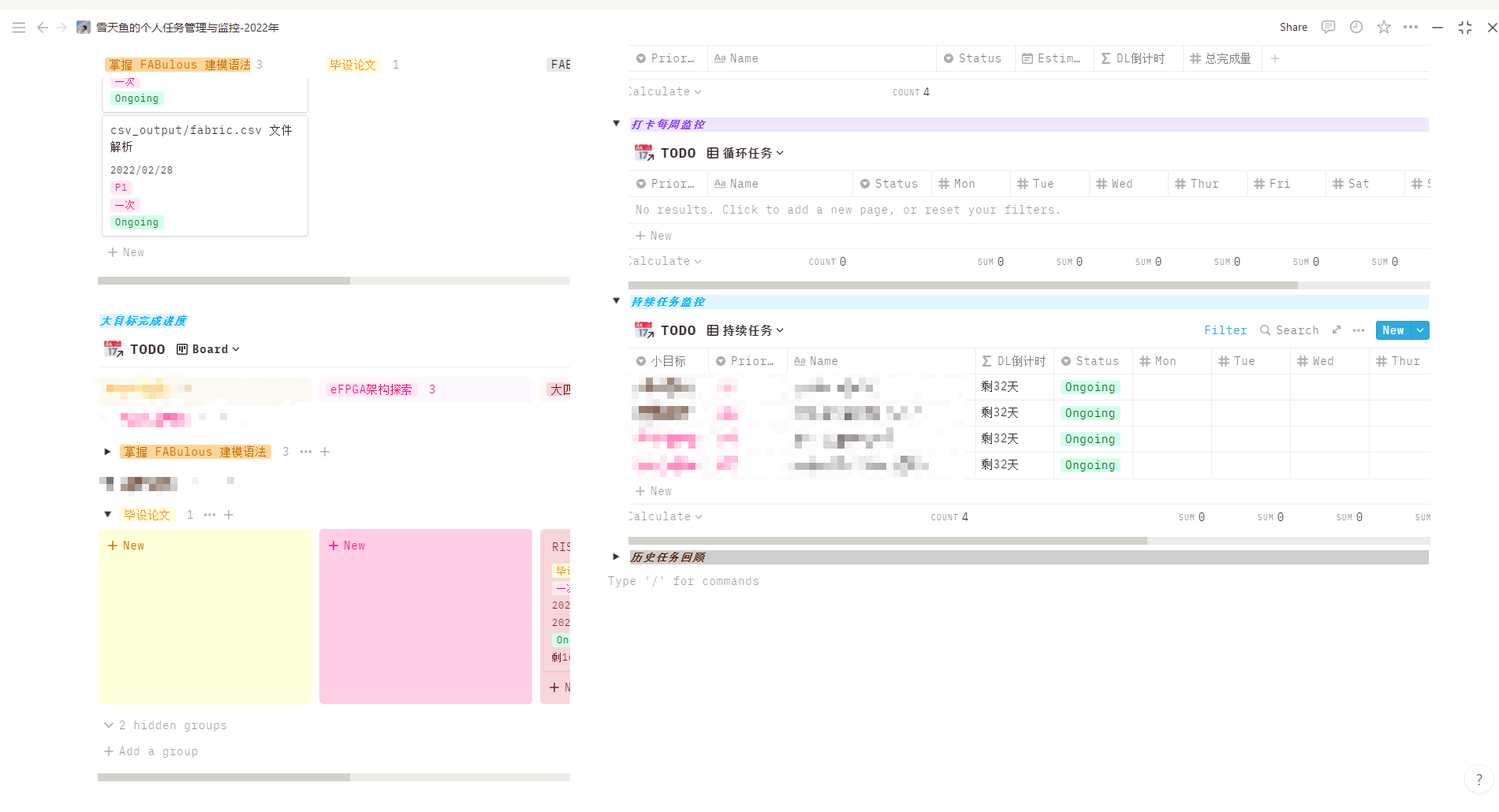Click the 总完成量 column header
The image size is (1499, 812).
coord(1221,58)
